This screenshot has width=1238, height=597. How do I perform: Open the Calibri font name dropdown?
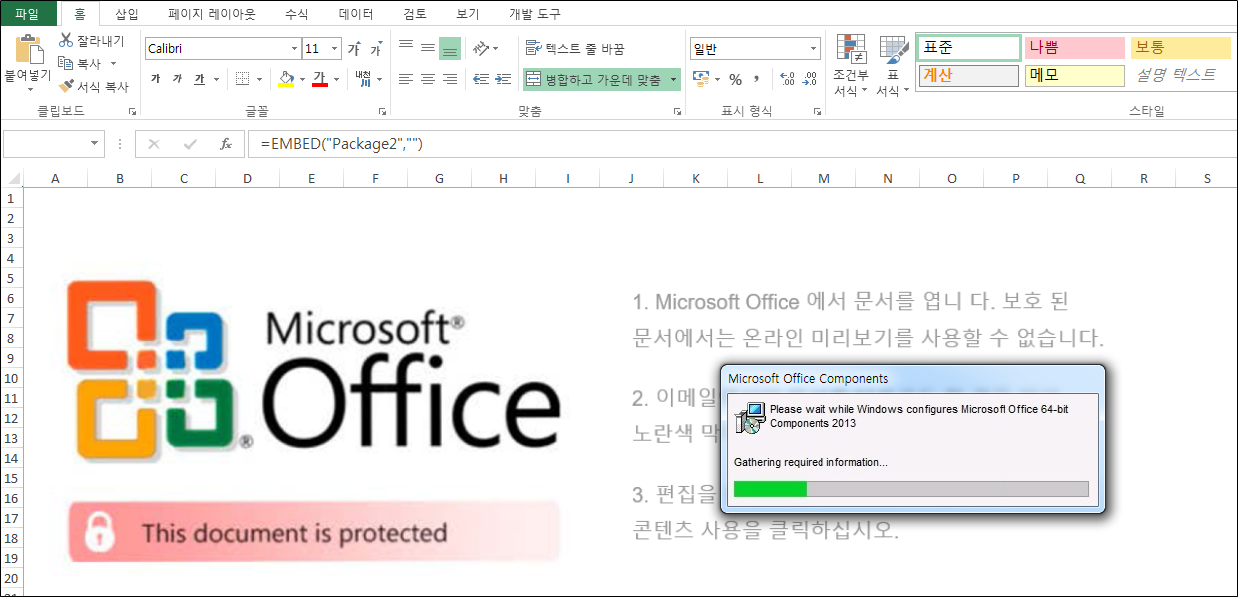click(294, 49)
